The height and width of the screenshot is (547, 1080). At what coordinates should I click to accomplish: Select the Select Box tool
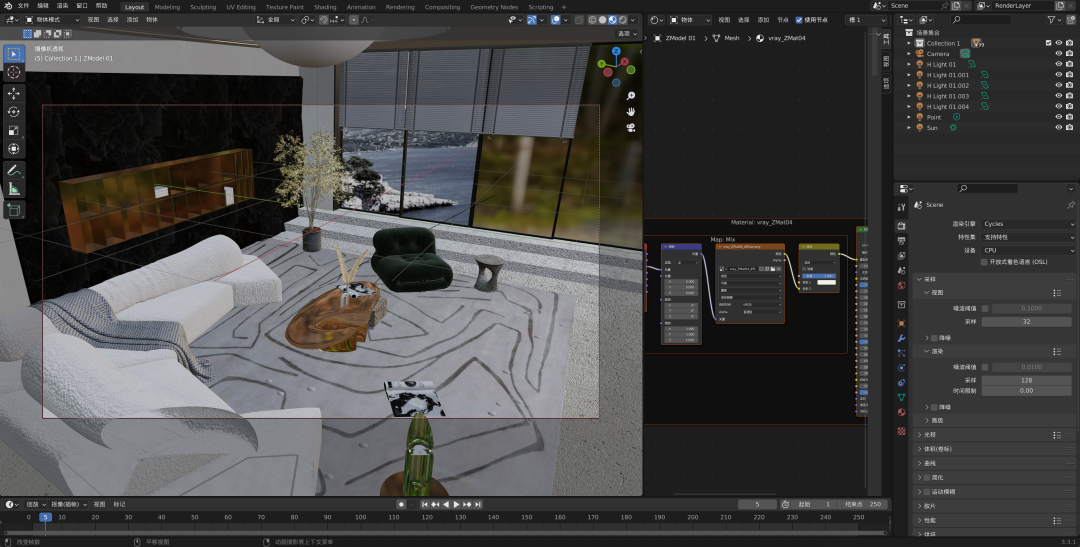(14, 54)
